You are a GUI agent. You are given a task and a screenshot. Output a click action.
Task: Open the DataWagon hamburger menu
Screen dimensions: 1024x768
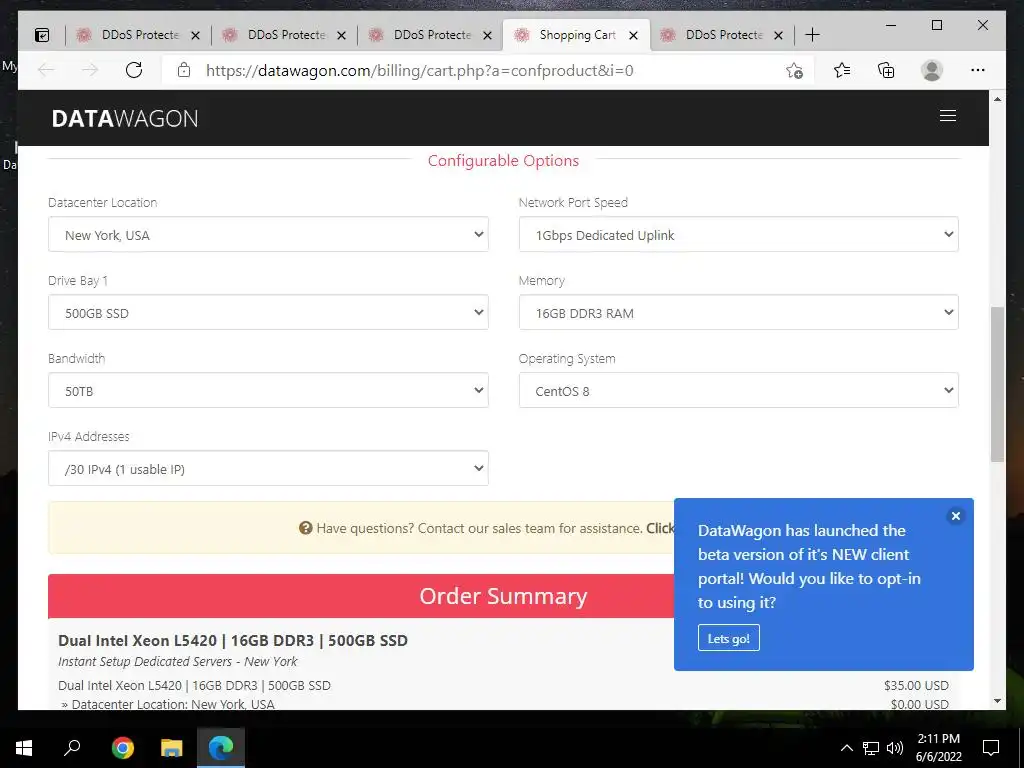tap(948, 116)
